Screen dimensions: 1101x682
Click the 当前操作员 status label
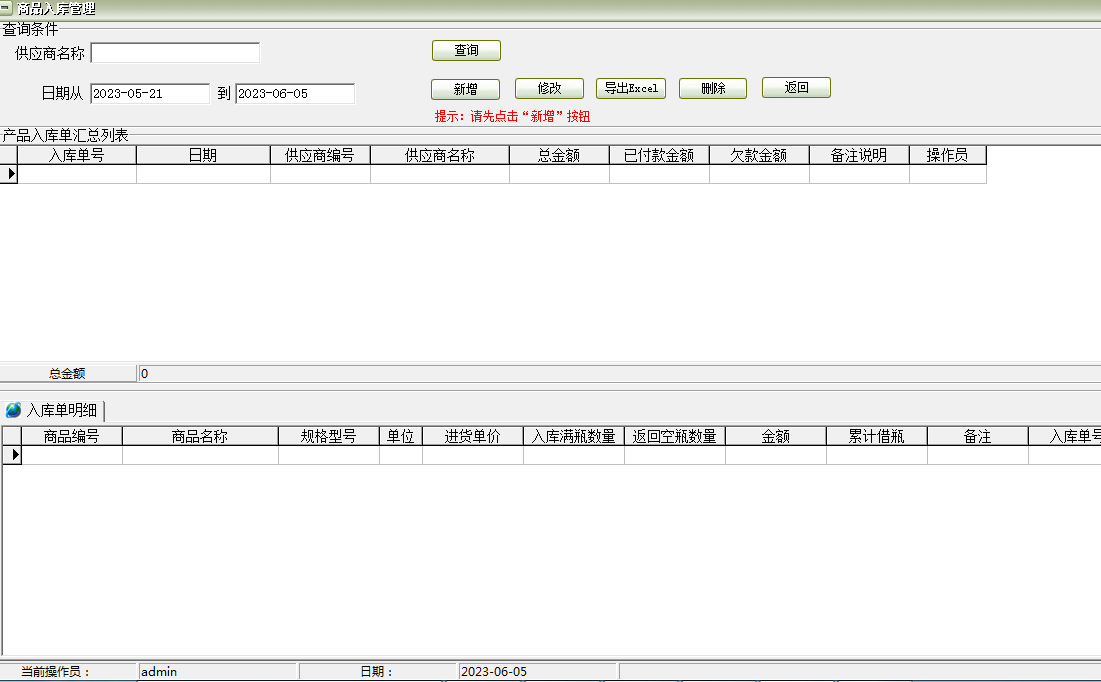pos(55,671)
